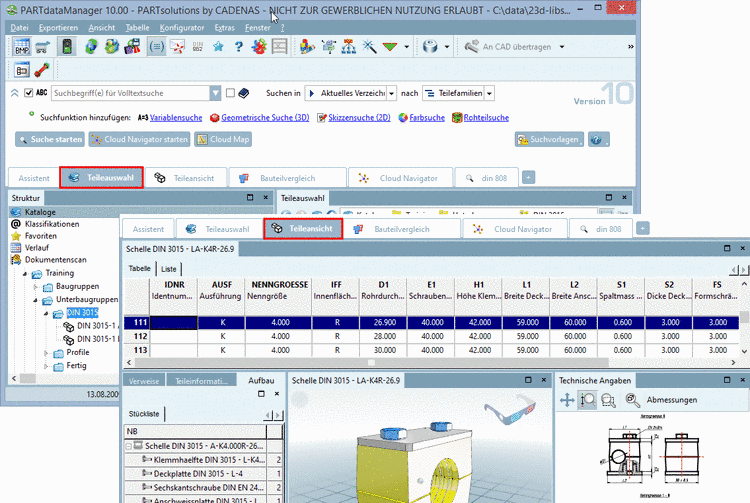Image resolution: width=750 pixels, height=503 pixels.
Task: Click the table horizontal scrollbar thumb
Action: click(371, 362)
